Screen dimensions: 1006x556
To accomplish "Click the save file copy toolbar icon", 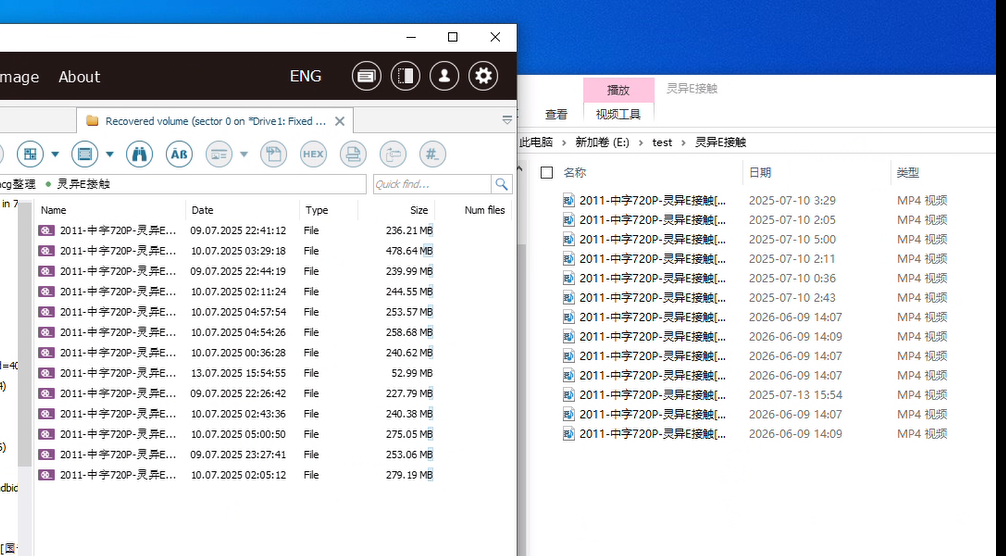I will click(x=273, y=154).
